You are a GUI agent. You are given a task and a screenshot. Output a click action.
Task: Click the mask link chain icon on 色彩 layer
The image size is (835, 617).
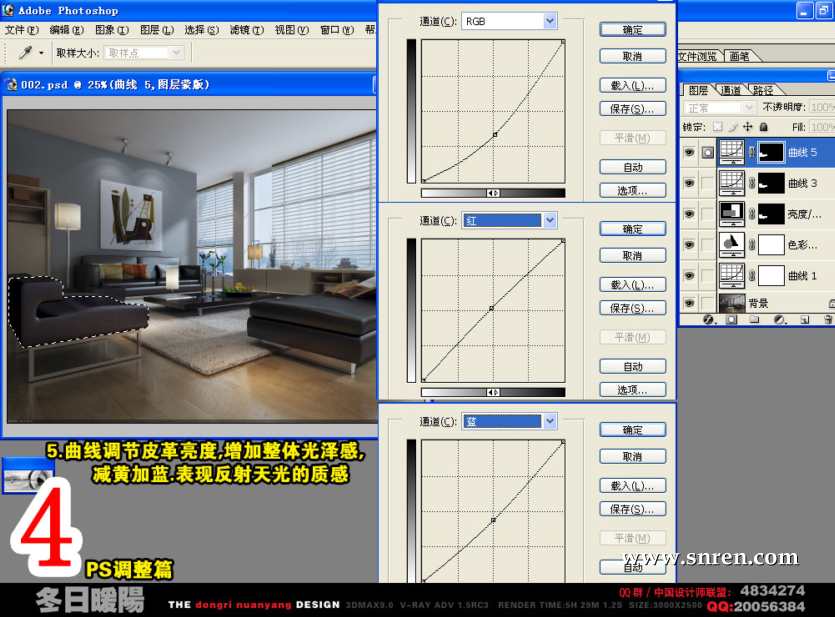pos(751,245)
